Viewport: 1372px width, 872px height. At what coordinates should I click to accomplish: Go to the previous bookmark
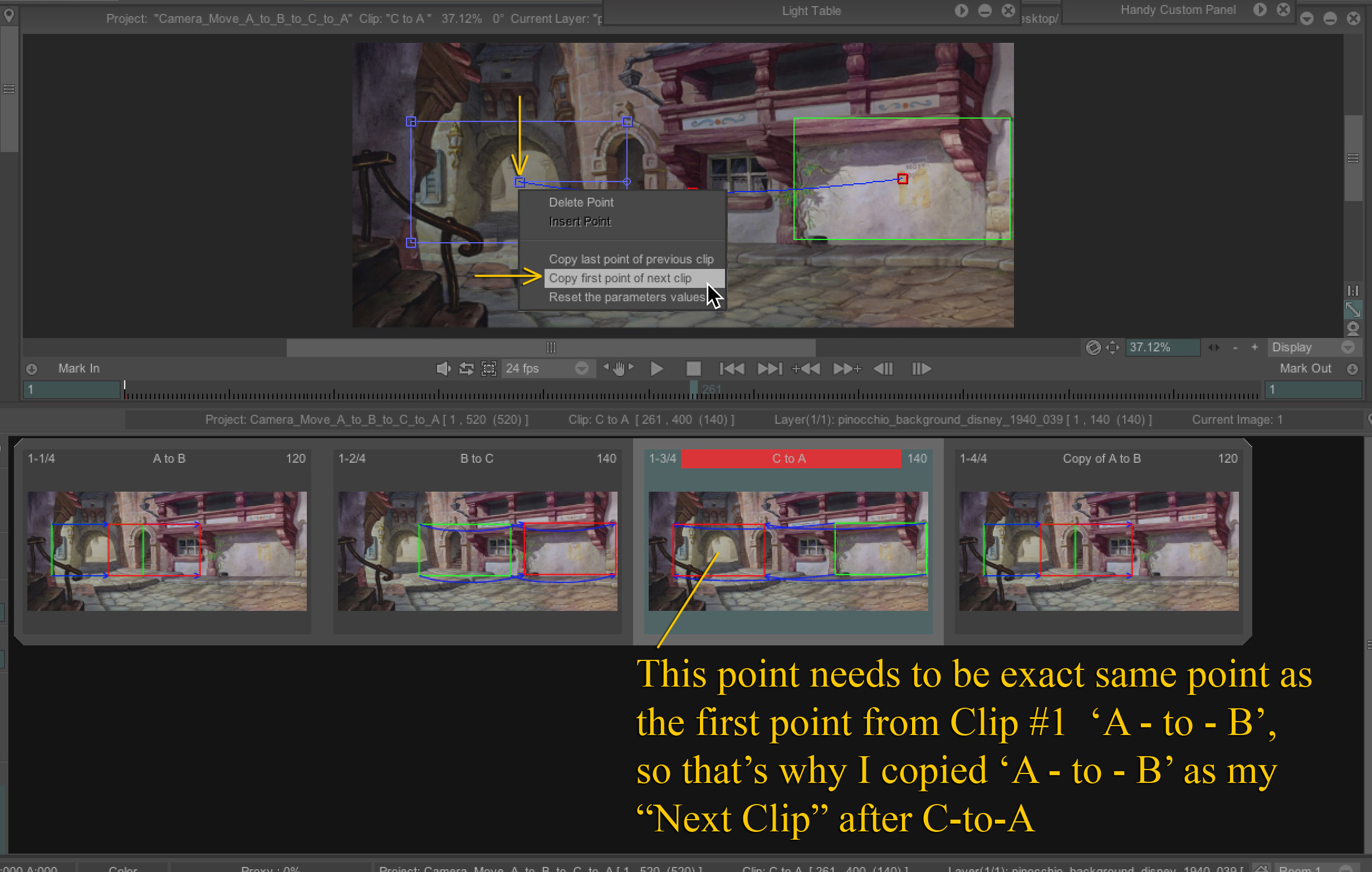[x=806, y=369]
